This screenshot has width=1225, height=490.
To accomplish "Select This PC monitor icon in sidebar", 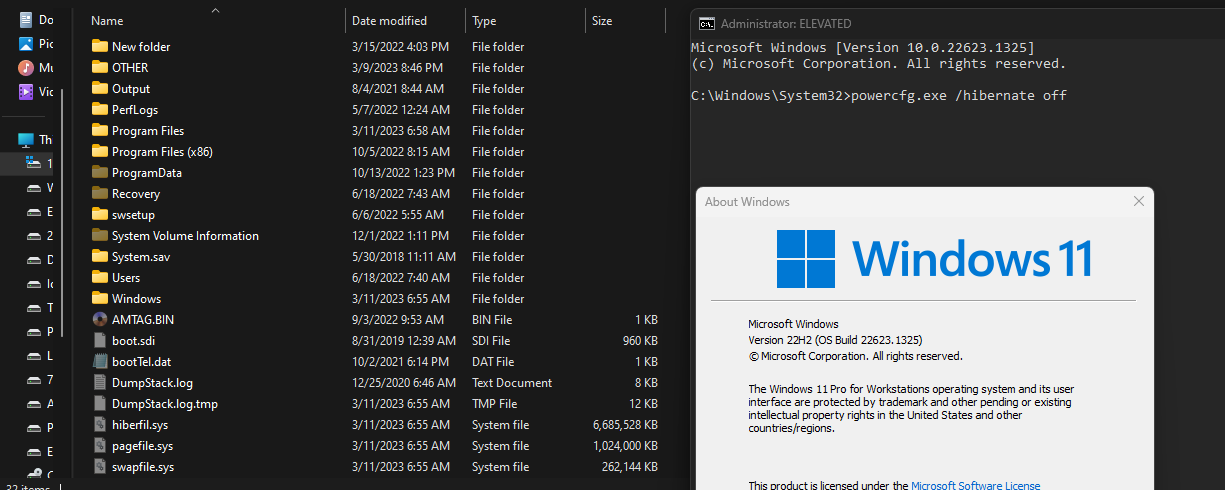I will point(26,140).
